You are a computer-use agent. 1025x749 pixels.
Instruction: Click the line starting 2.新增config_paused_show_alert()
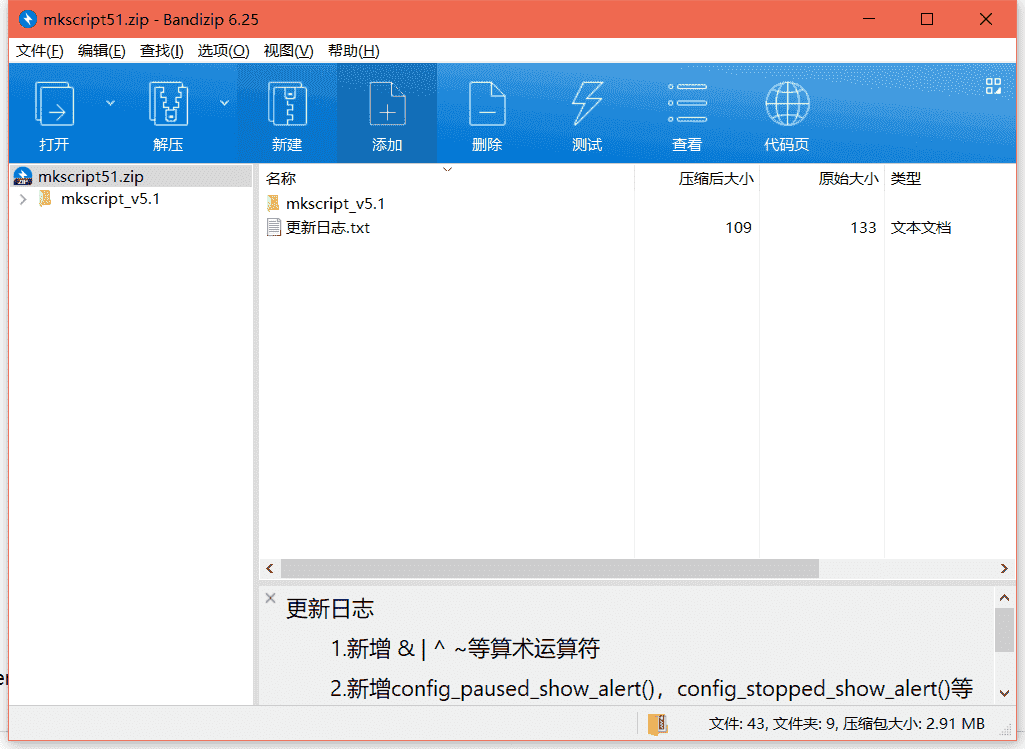tap(651, 689)
